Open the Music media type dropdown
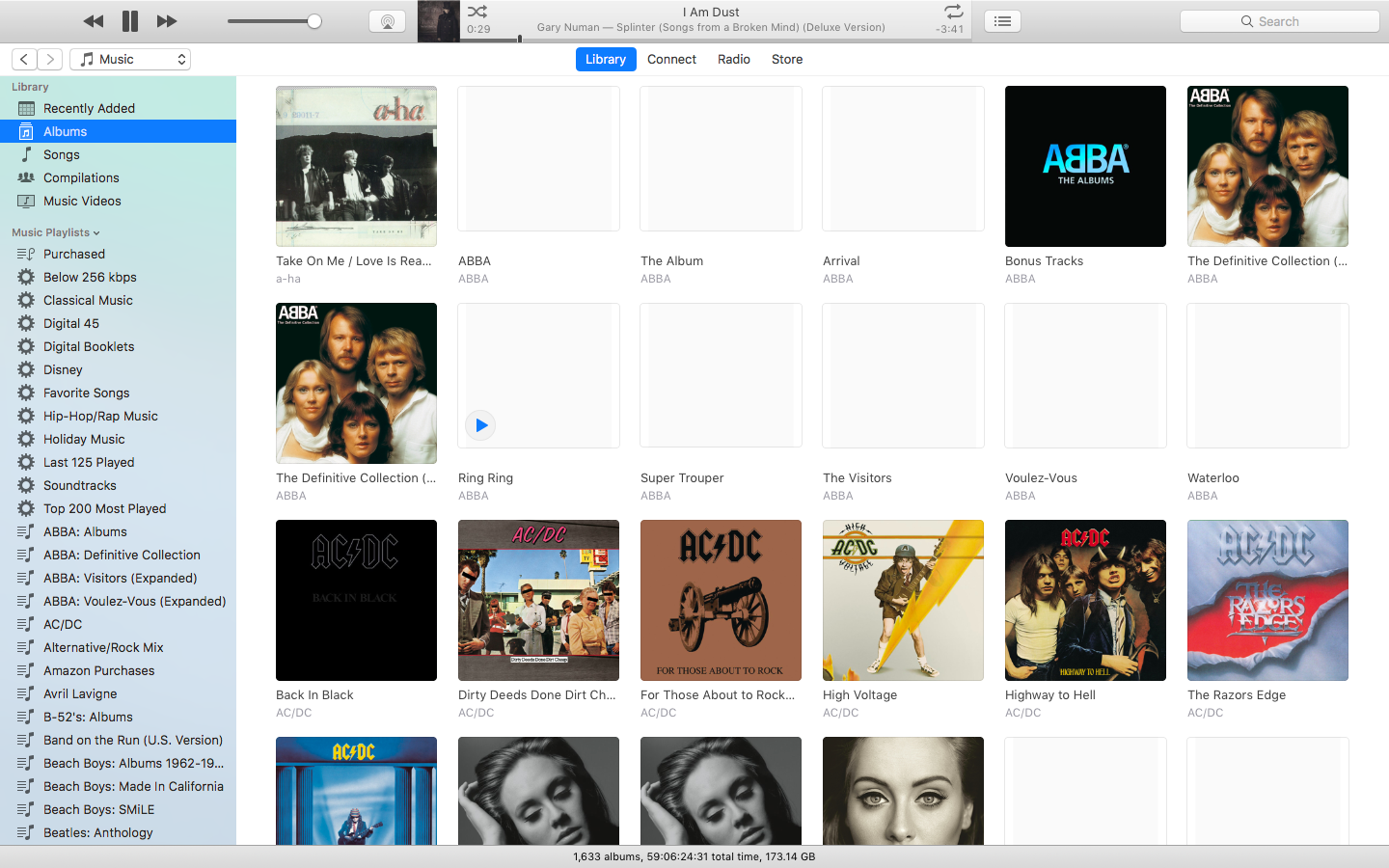Viewport: 1389px width, 868px height. (130, 60)
